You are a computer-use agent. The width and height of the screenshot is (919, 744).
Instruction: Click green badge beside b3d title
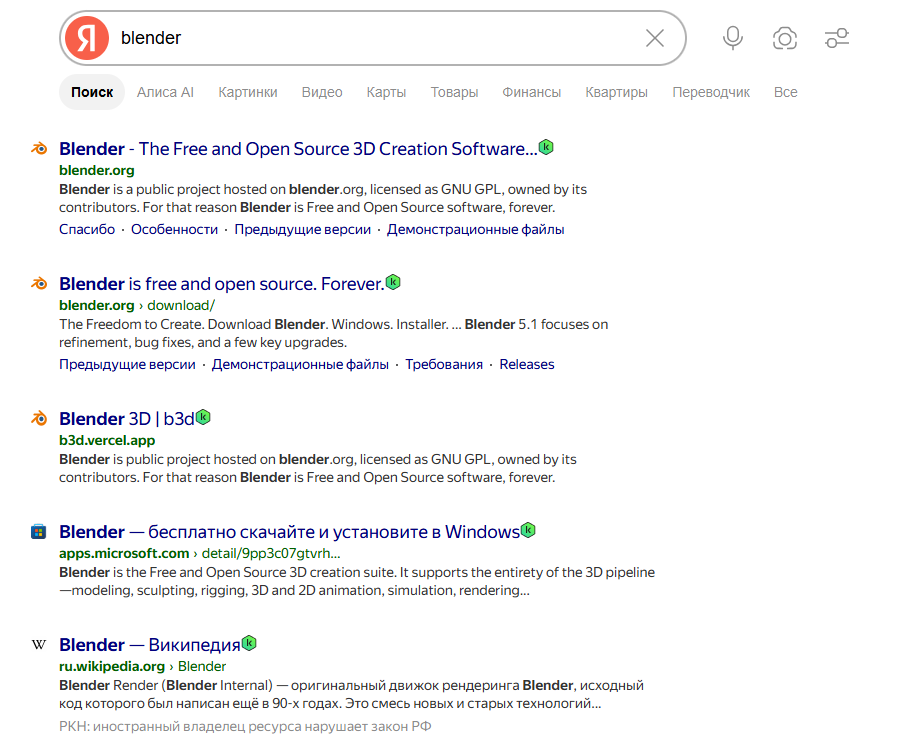pyautogui.click(x=203, y=417)
